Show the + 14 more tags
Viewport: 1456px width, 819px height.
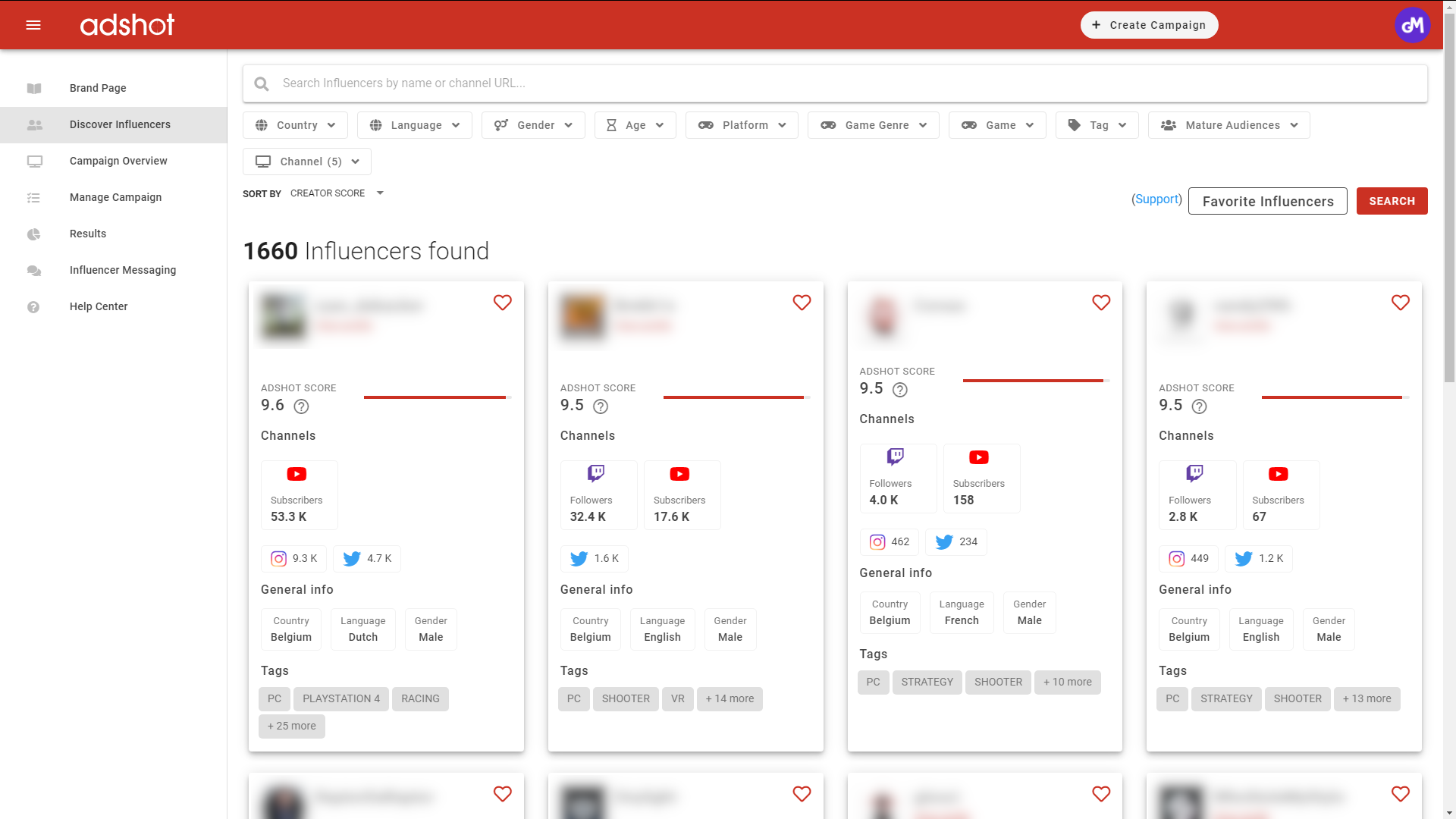(730, 699)
